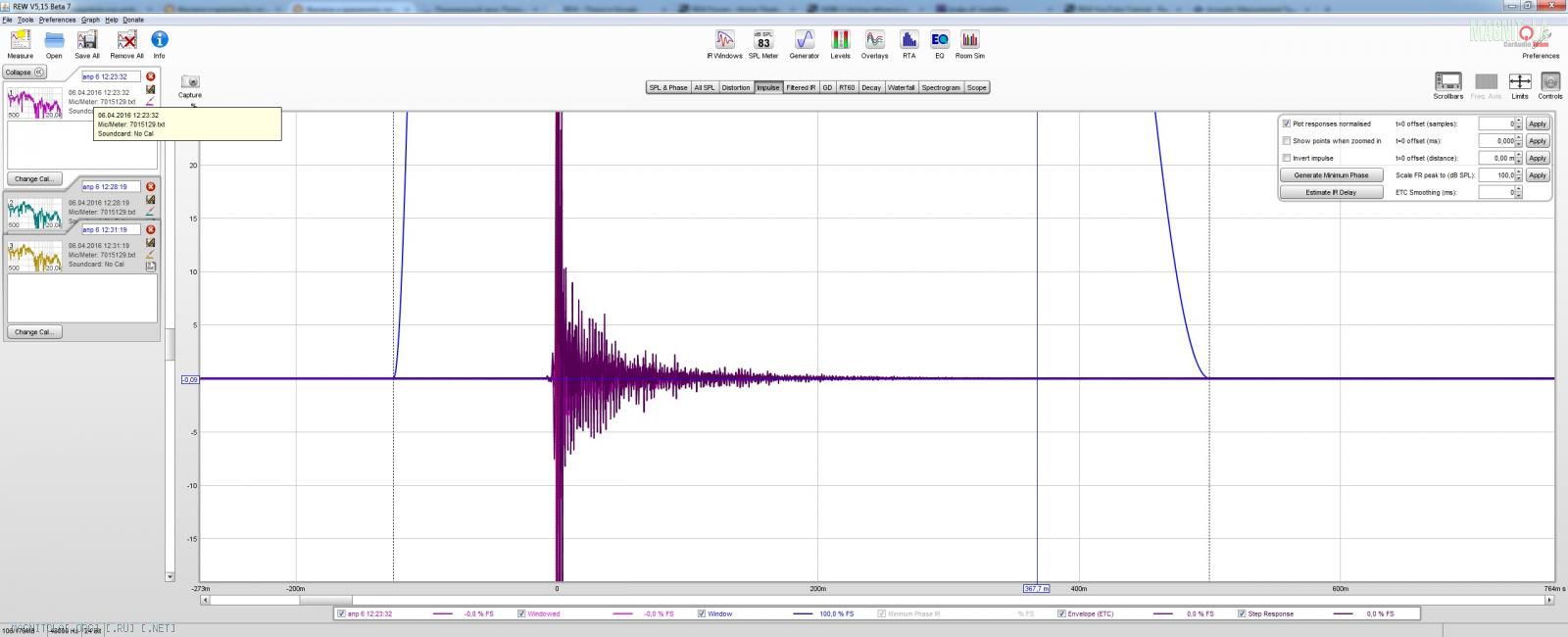Switch to the SPL & Phase graph tab
The width and height of the screenshot is (1568, 637).
pos(668,87)
